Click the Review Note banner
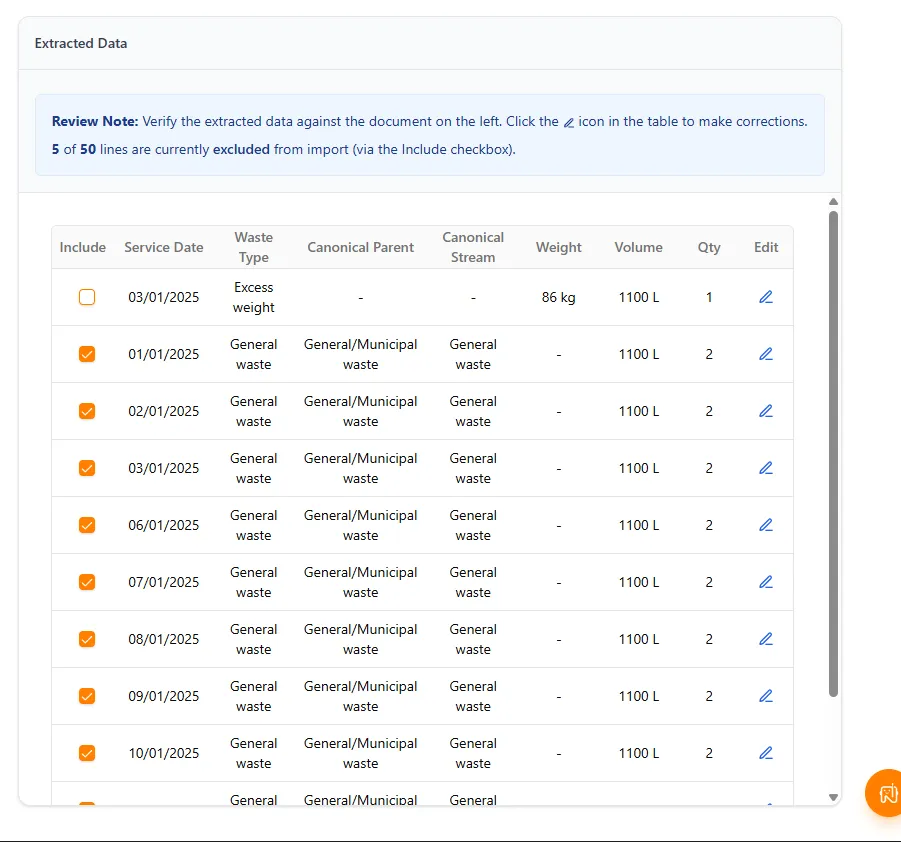Image resolution: width=901 pixels, height=842 pixels. 430,135
